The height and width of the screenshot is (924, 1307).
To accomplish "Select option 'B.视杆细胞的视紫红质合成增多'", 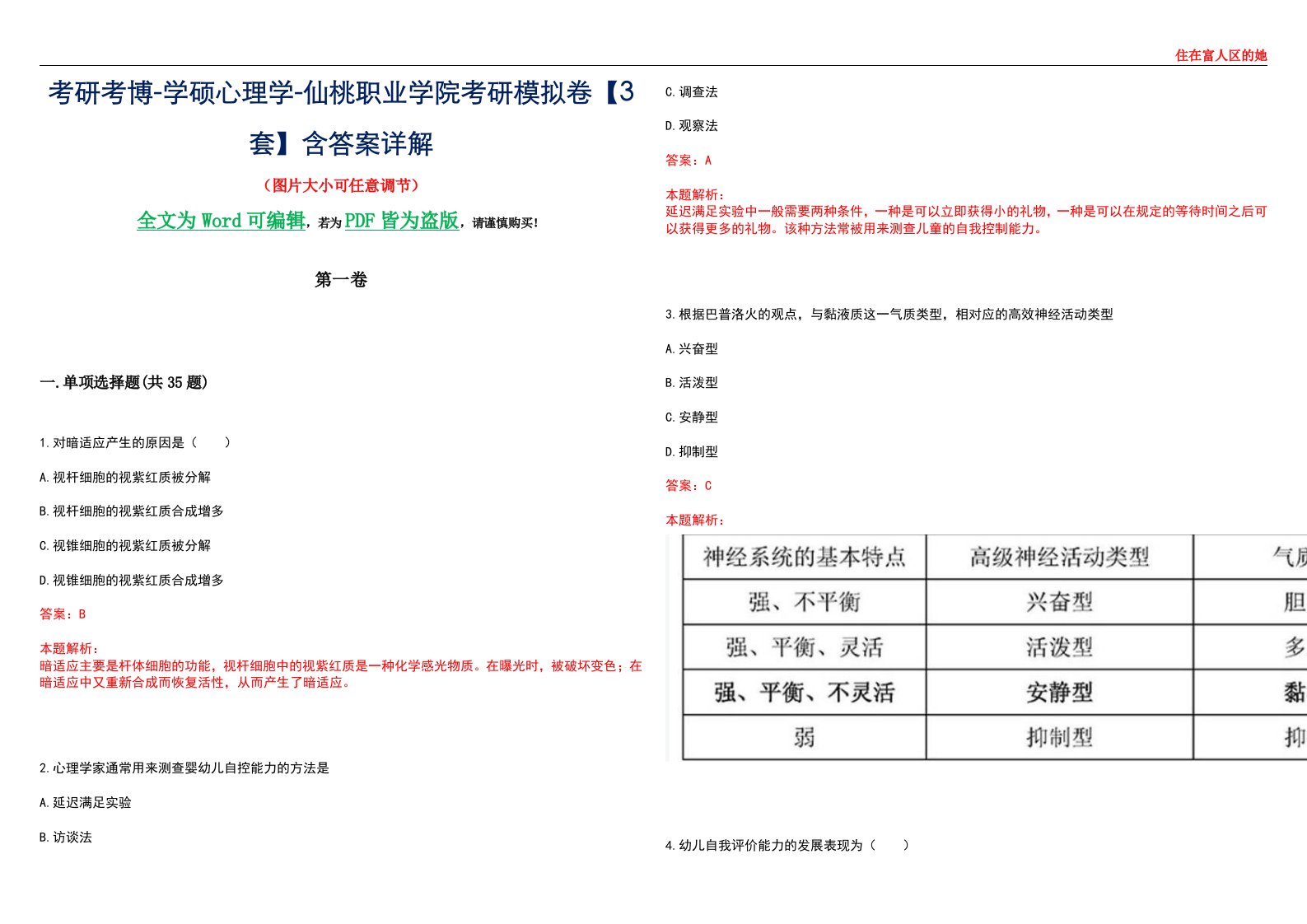I will (132, 511).
